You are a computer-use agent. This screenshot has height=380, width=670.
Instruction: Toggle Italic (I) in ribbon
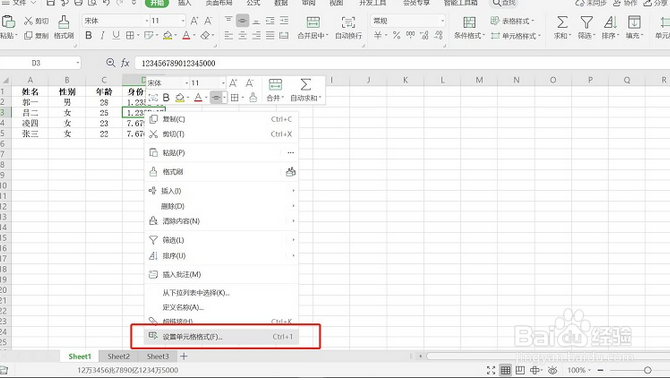coord(102,35)
